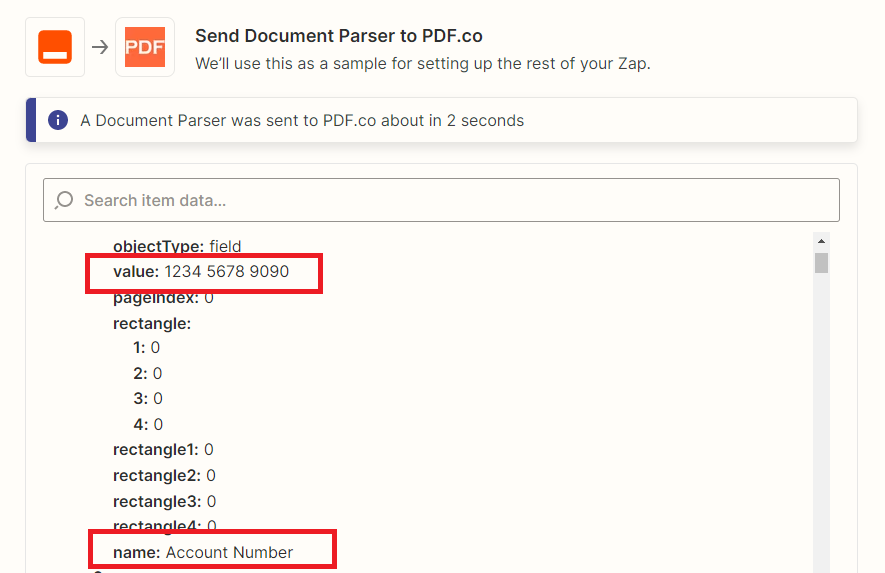Click the objectType field row

[x=177, y=247]
